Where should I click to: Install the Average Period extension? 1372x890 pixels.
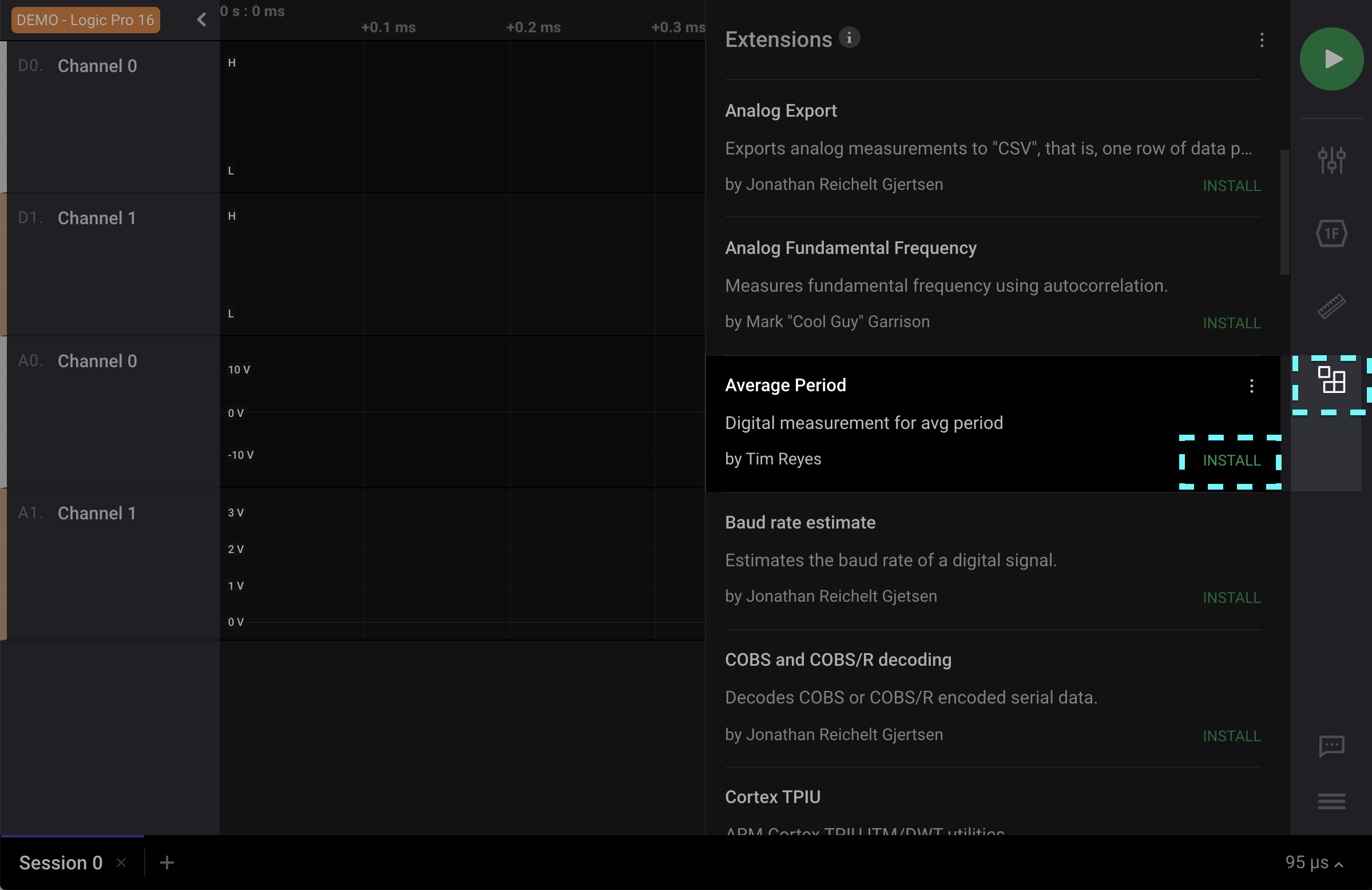(1231, 460)
